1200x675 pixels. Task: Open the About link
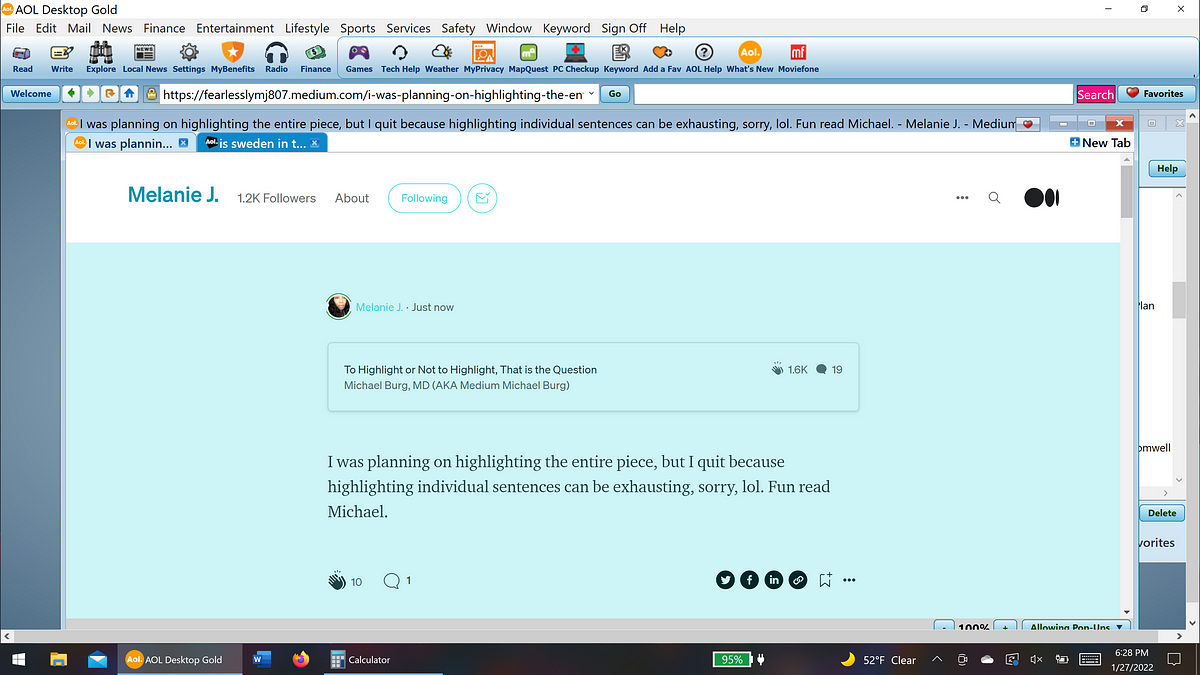point(352,198)
